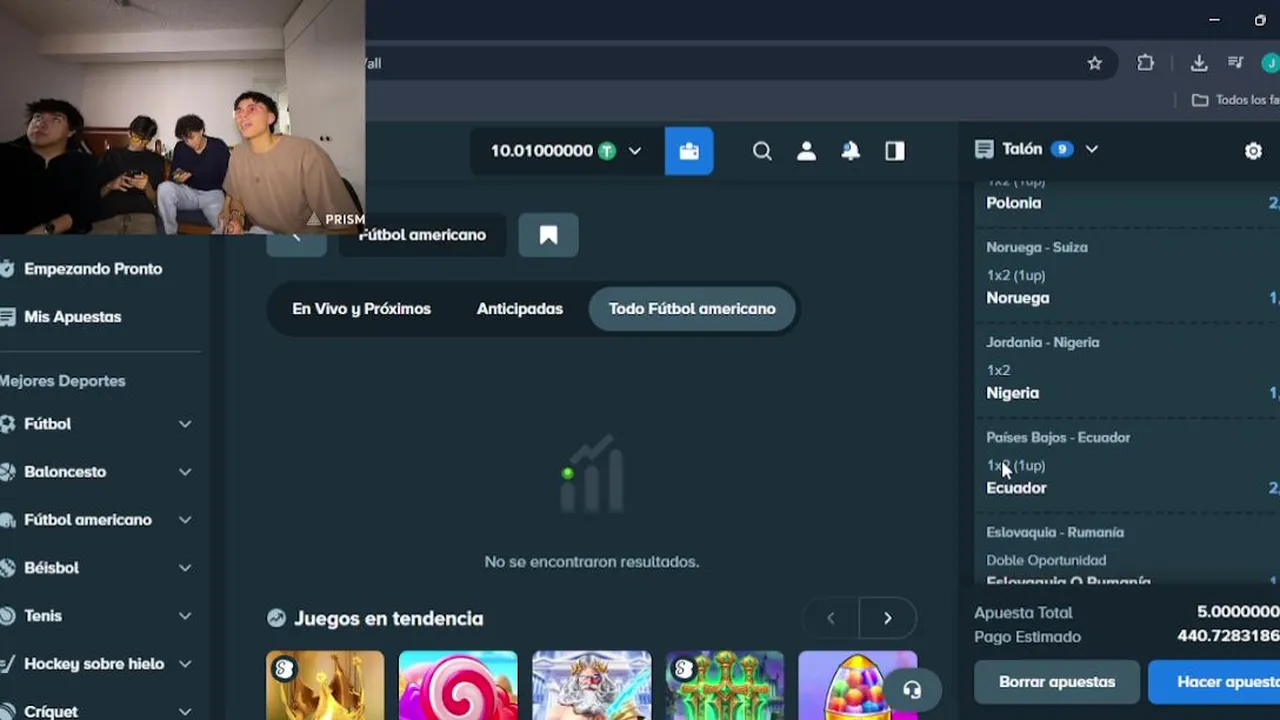Restore down the browser window
This screenshot has width=1280, height=720.
(x=1260, y=20)
